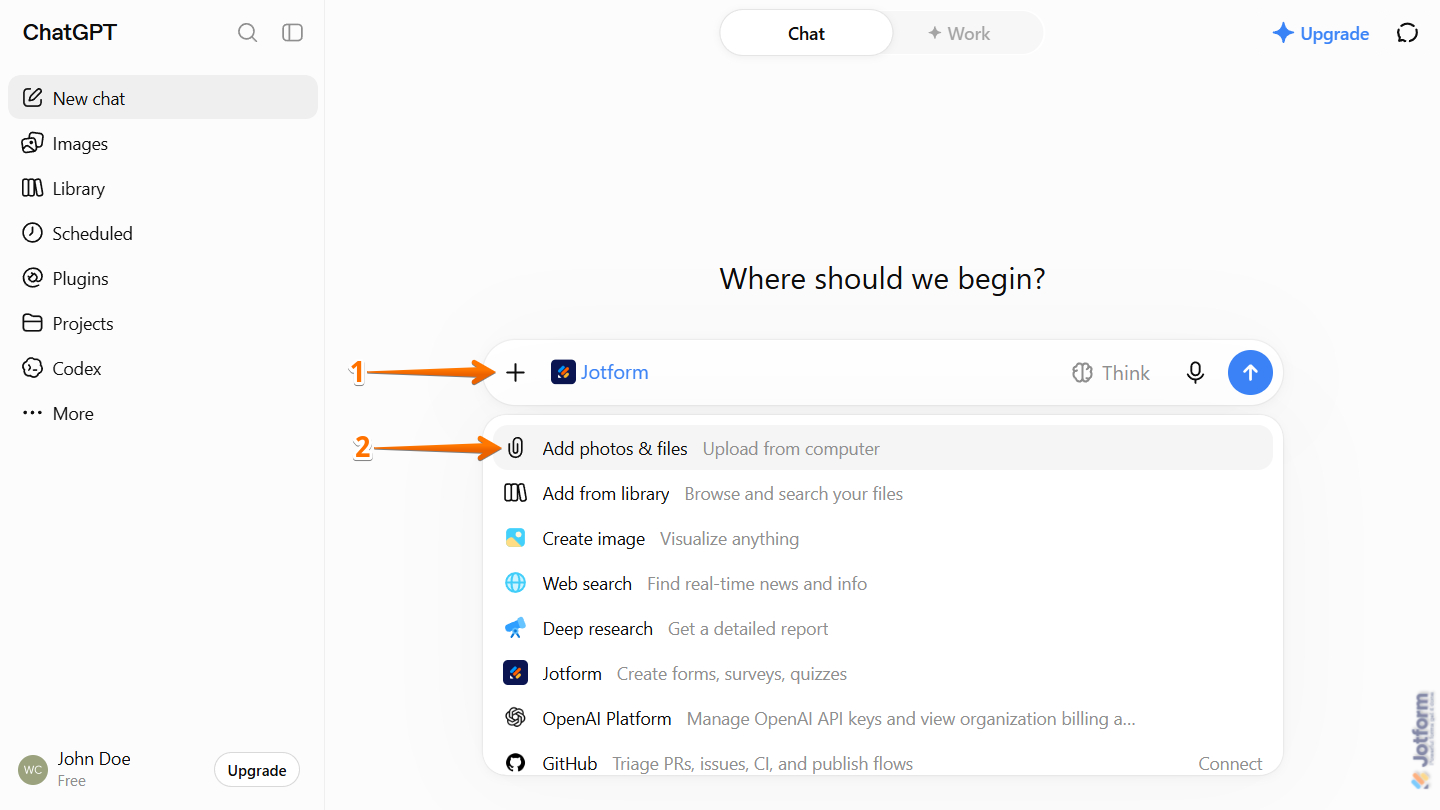This screenshot has width=1440, height=810.
Task: Send message with the blue arrow button
Action: (1250, 372)
